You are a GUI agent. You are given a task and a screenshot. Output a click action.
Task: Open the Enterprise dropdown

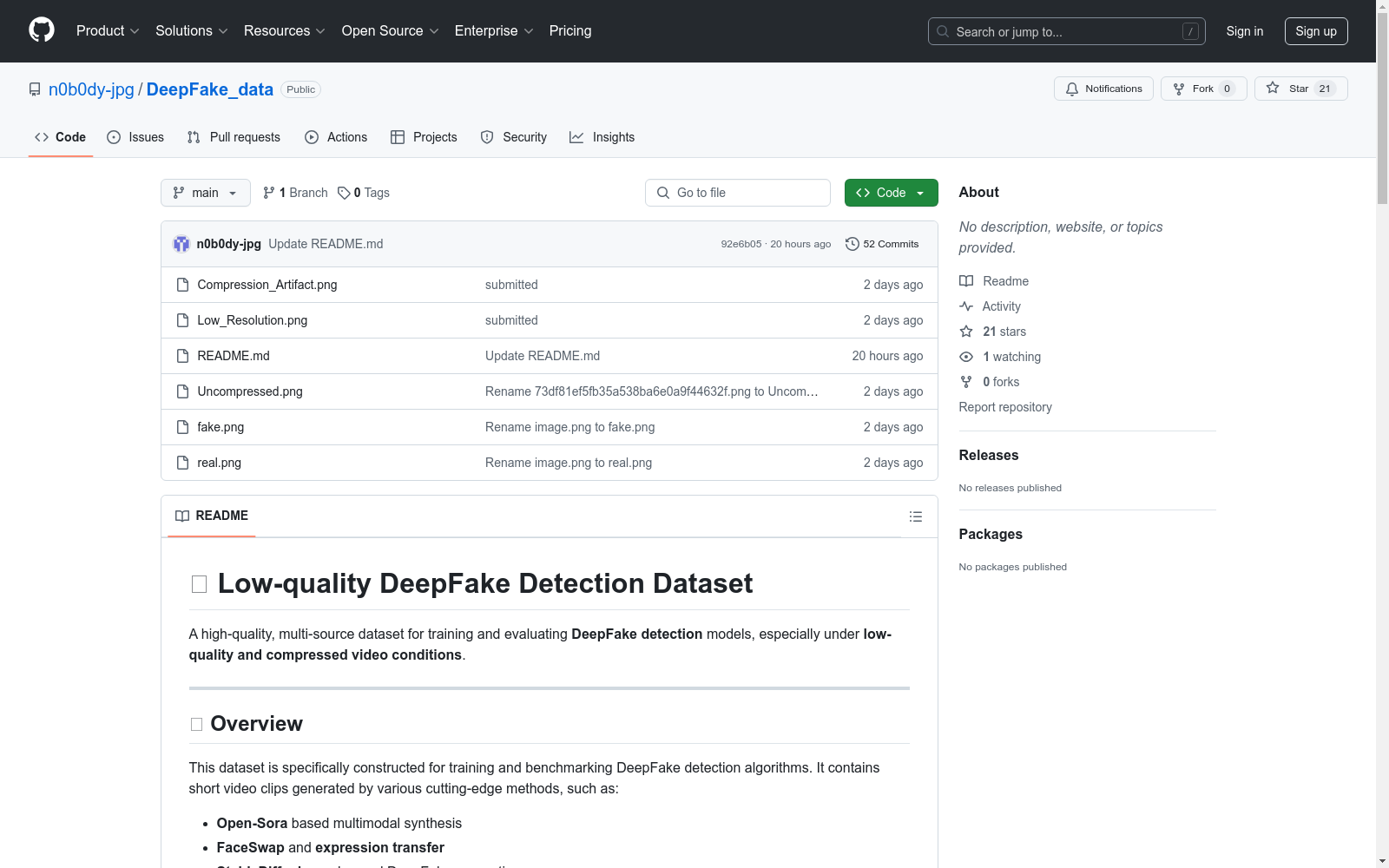(x=494, y=31)
